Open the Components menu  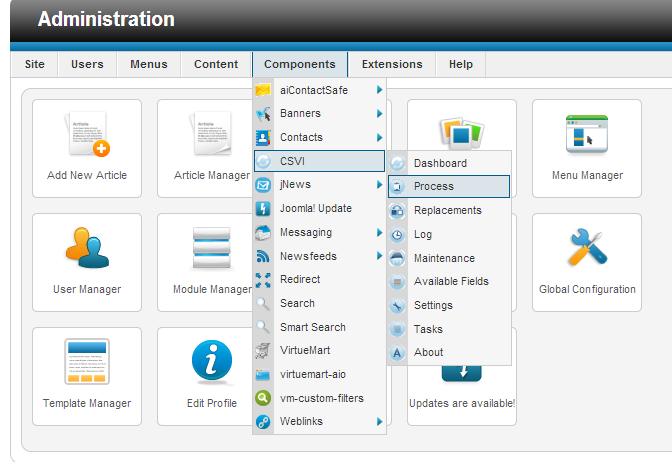point(300,64)
